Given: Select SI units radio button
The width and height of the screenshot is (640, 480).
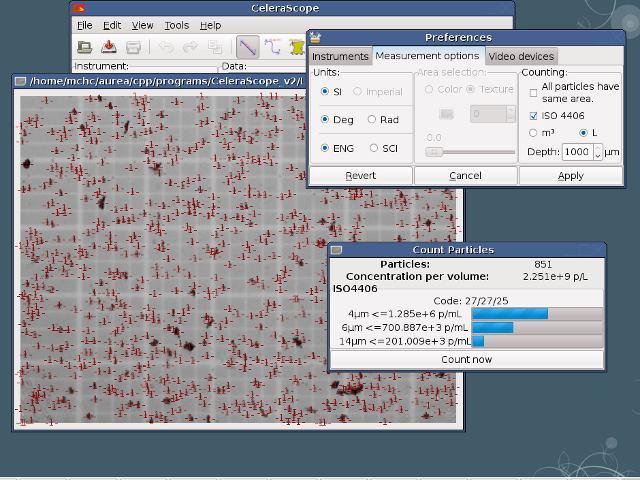Looking at the screenshot, I should pos(325,91).
